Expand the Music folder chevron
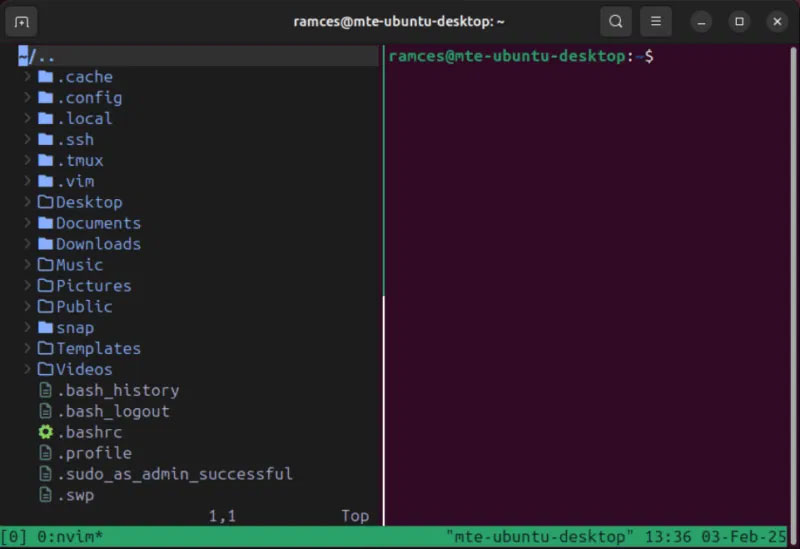800x549 pixels. [28, 264]
